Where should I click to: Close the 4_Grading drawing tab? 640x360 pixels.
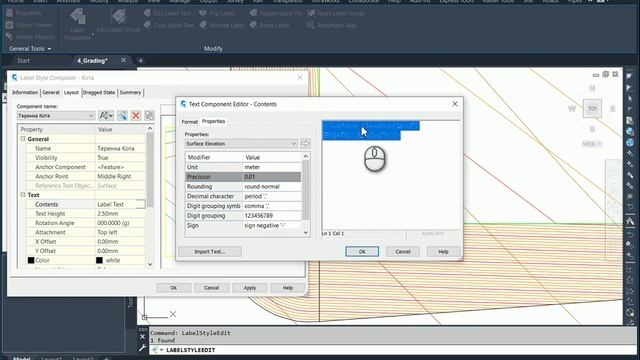tap(123, 60)
